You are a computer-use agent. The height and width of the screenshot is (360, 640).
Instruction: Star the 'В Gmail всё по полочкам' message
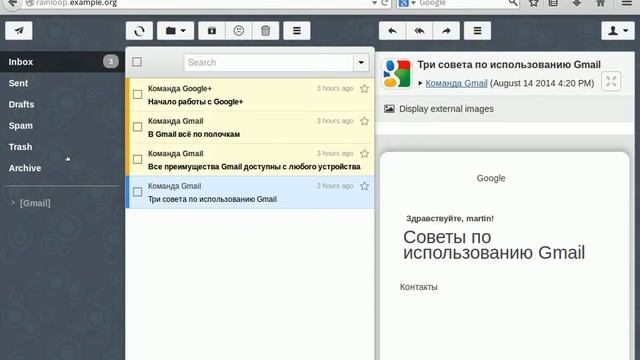364,121
